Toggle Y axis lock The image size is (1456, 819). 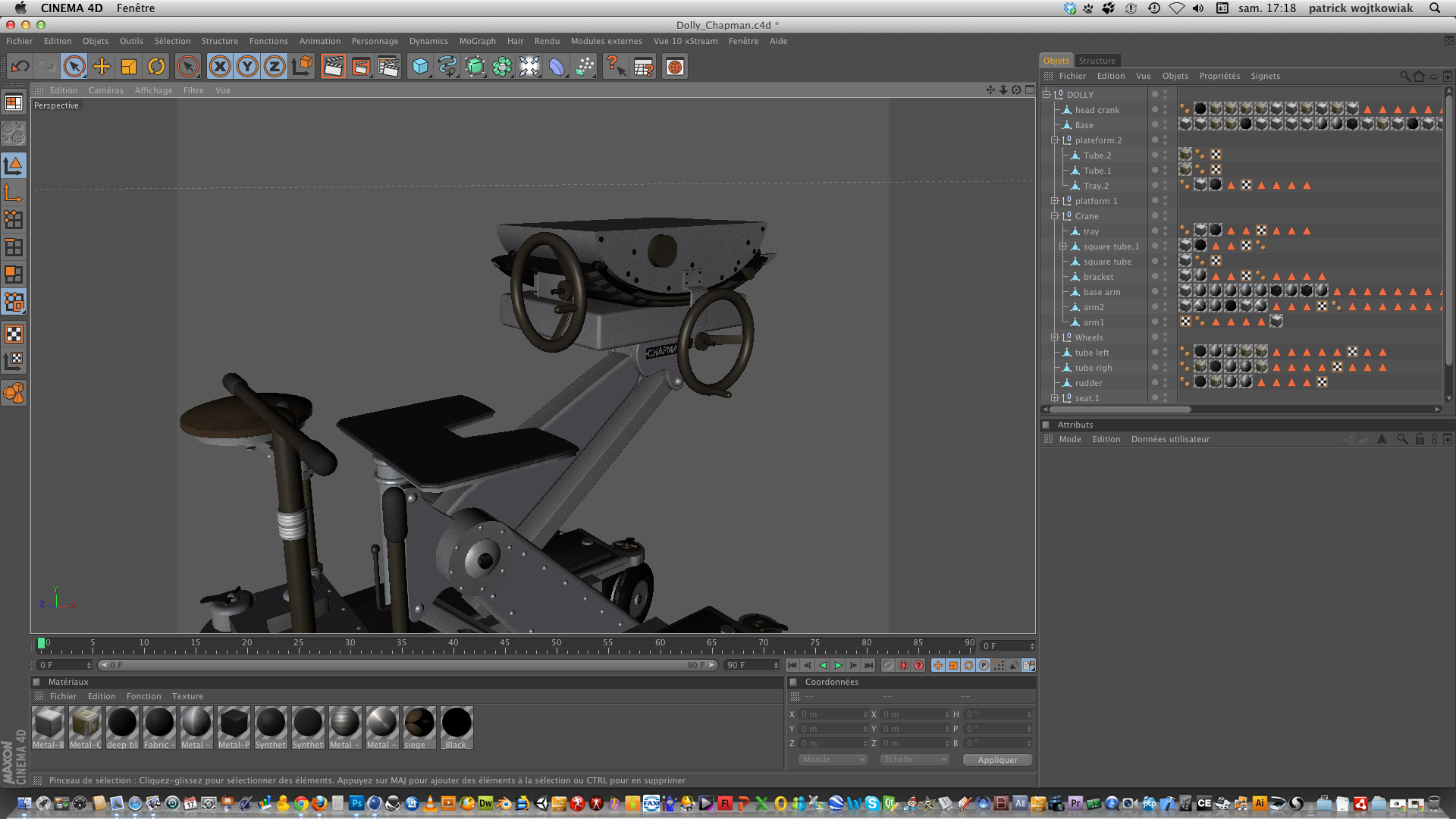pos(247,67)
